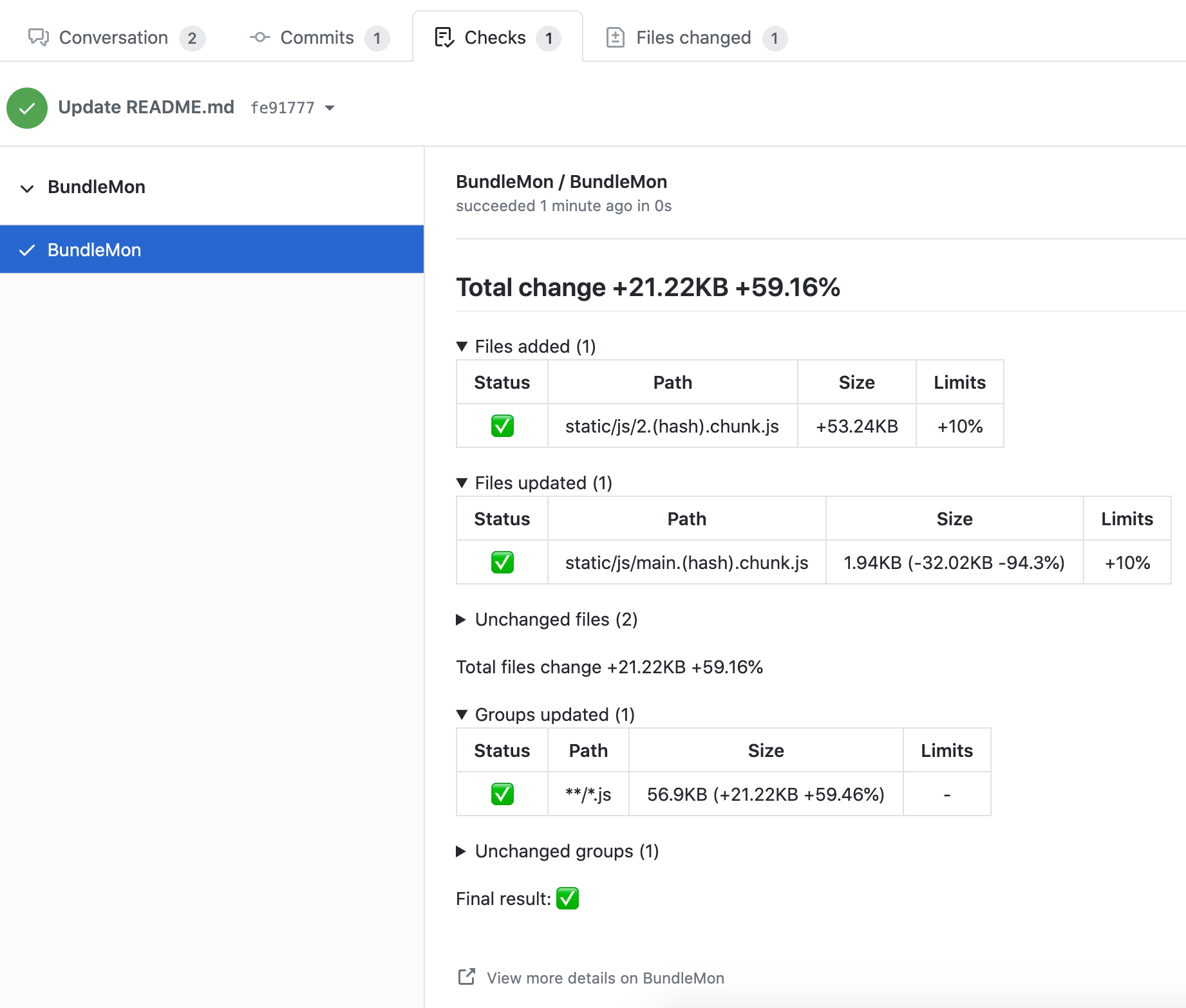
Task: Click the external link icon beside View more details
Action: tap(467, 976)
